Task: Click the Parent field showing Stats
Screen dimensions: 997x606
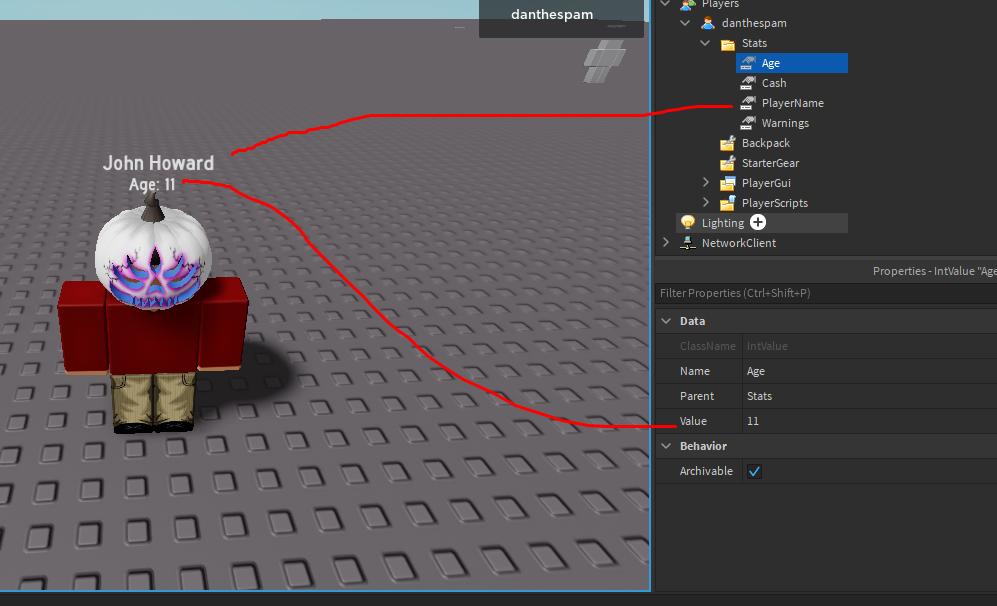Action: pyautogui.click(x=869, y=396)
